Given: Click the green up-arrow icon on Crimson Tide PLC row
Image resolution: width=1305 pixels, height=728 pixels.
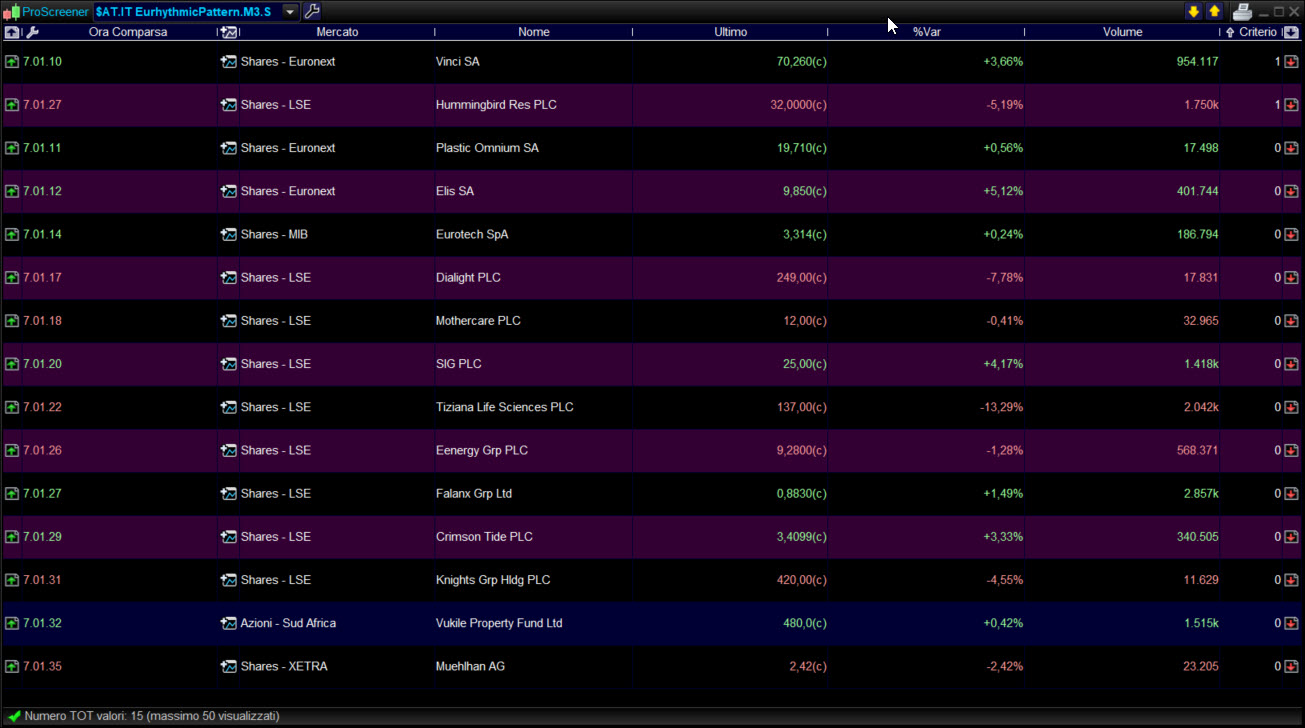Looking at the screenshot, I should coord(12,537).
